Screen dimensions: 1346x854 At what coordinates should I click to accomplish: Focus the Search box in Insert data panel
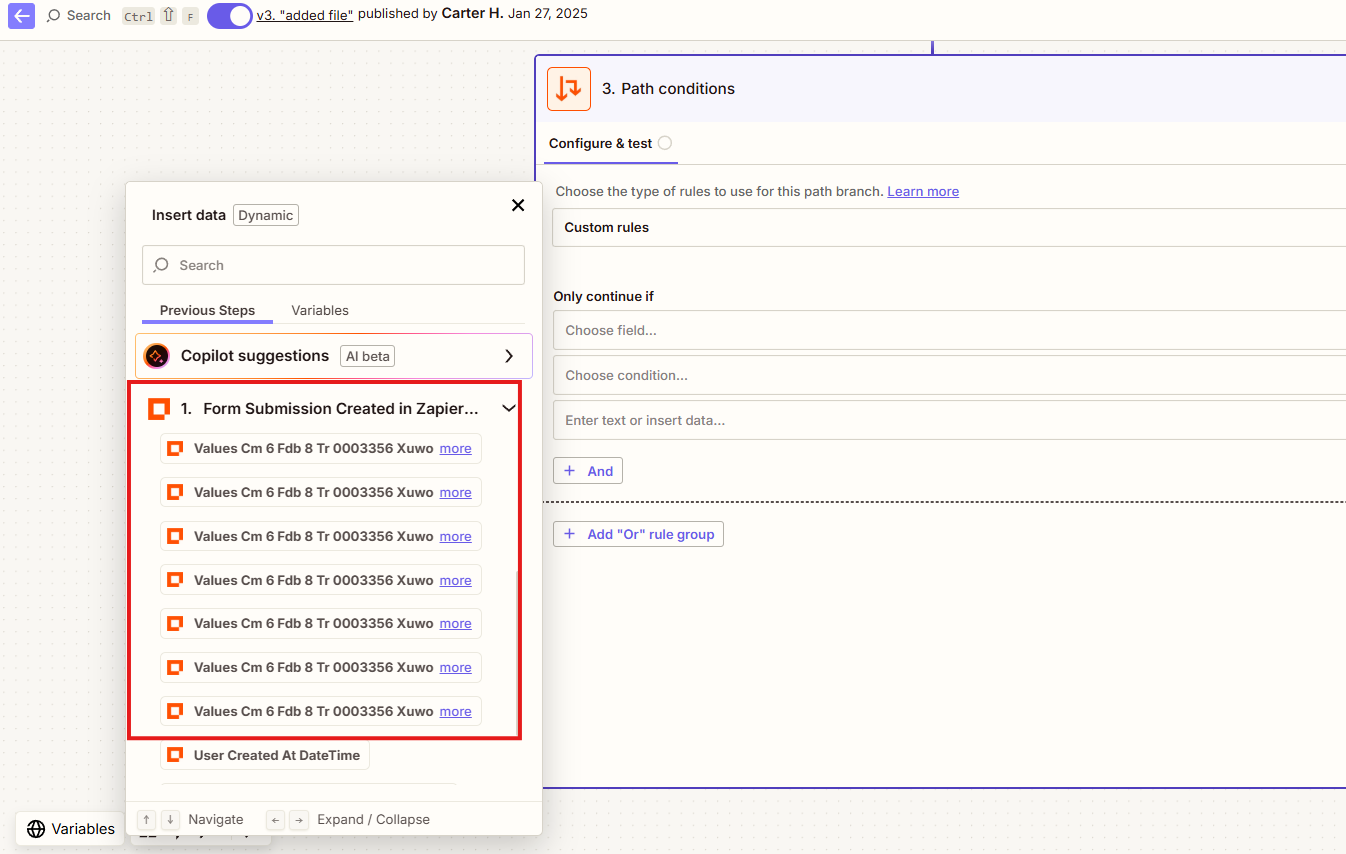333,265
